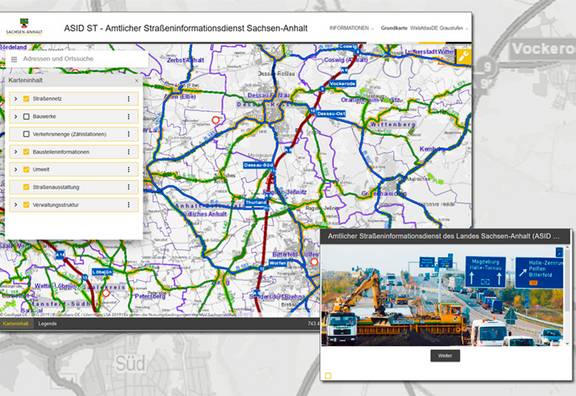This screenshot has height=396, width=576.
Task: Click the Weiter button in dialog
Action: [x=445, y=356]
